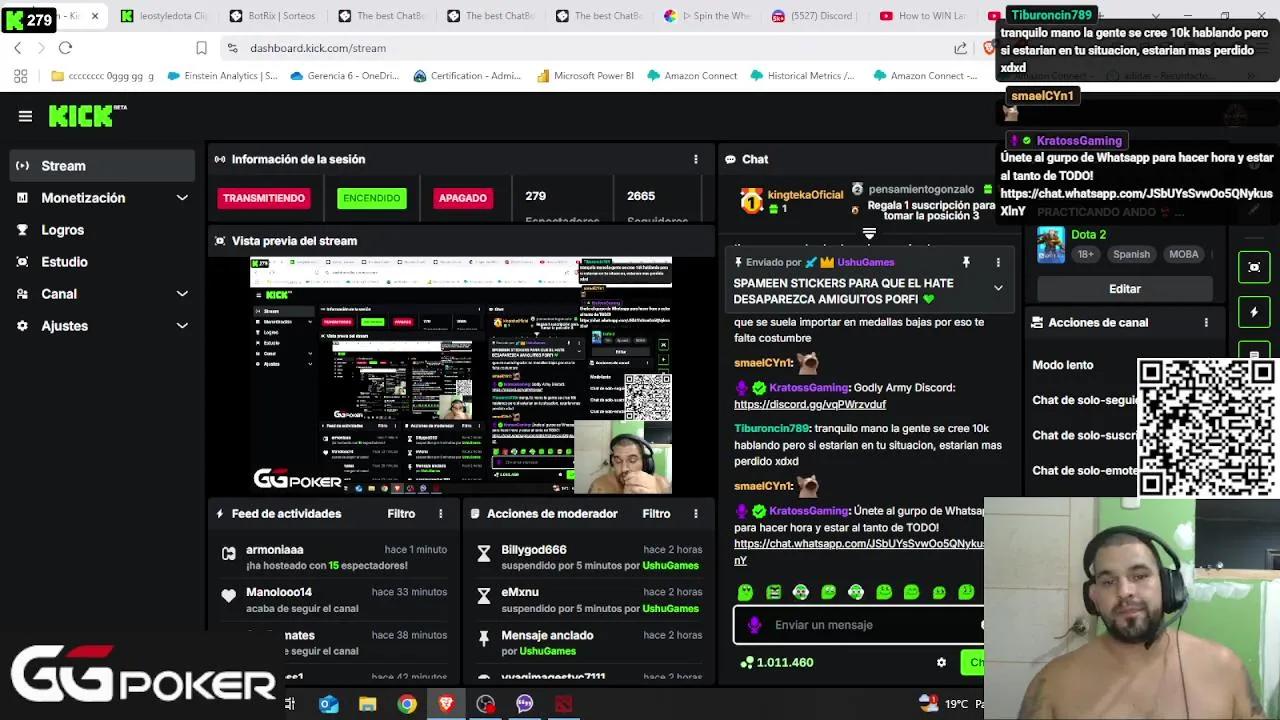
Task: Open Outlook from taskbar
Action: [328, 704]
